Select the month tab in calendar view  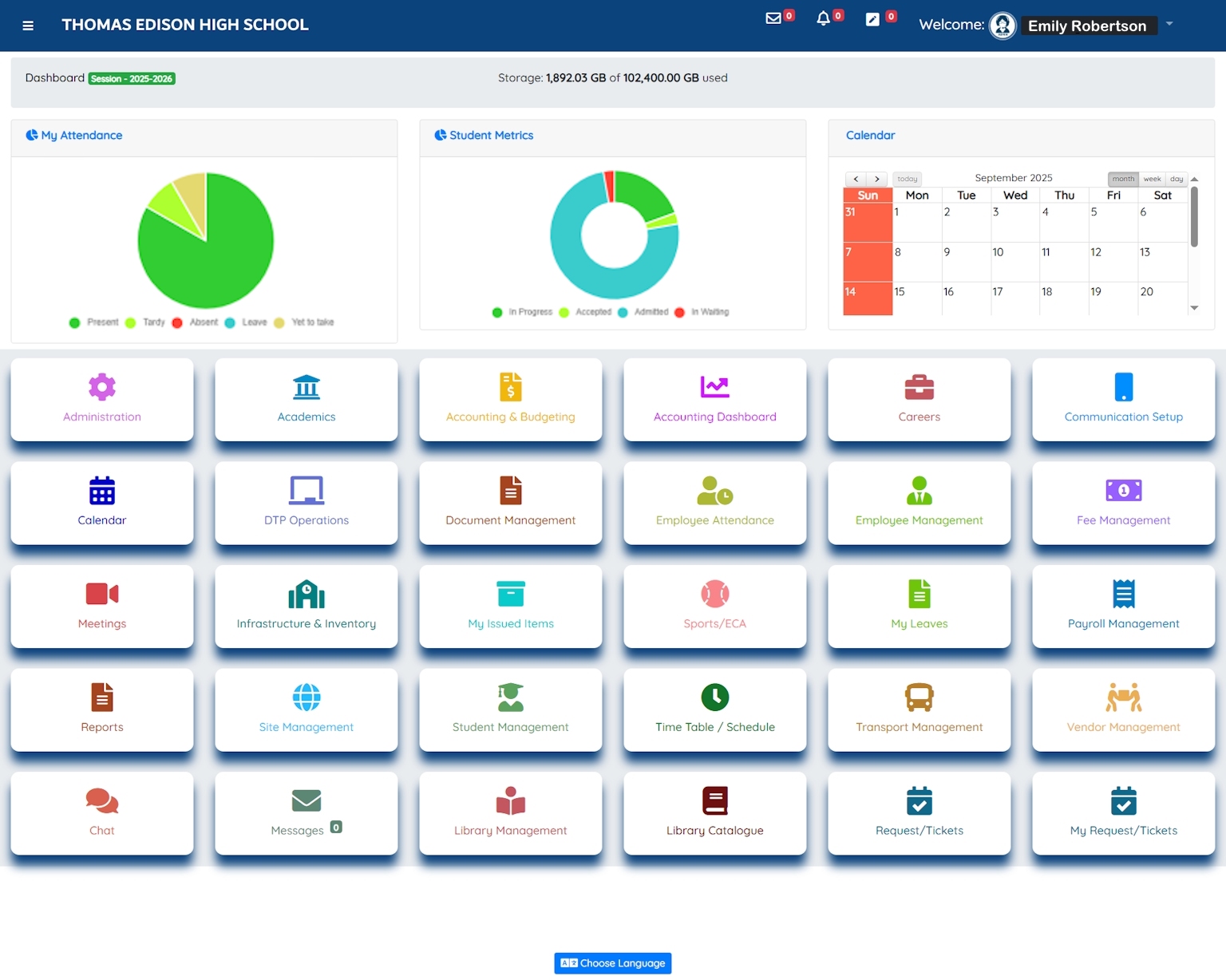coord(1122,179)
